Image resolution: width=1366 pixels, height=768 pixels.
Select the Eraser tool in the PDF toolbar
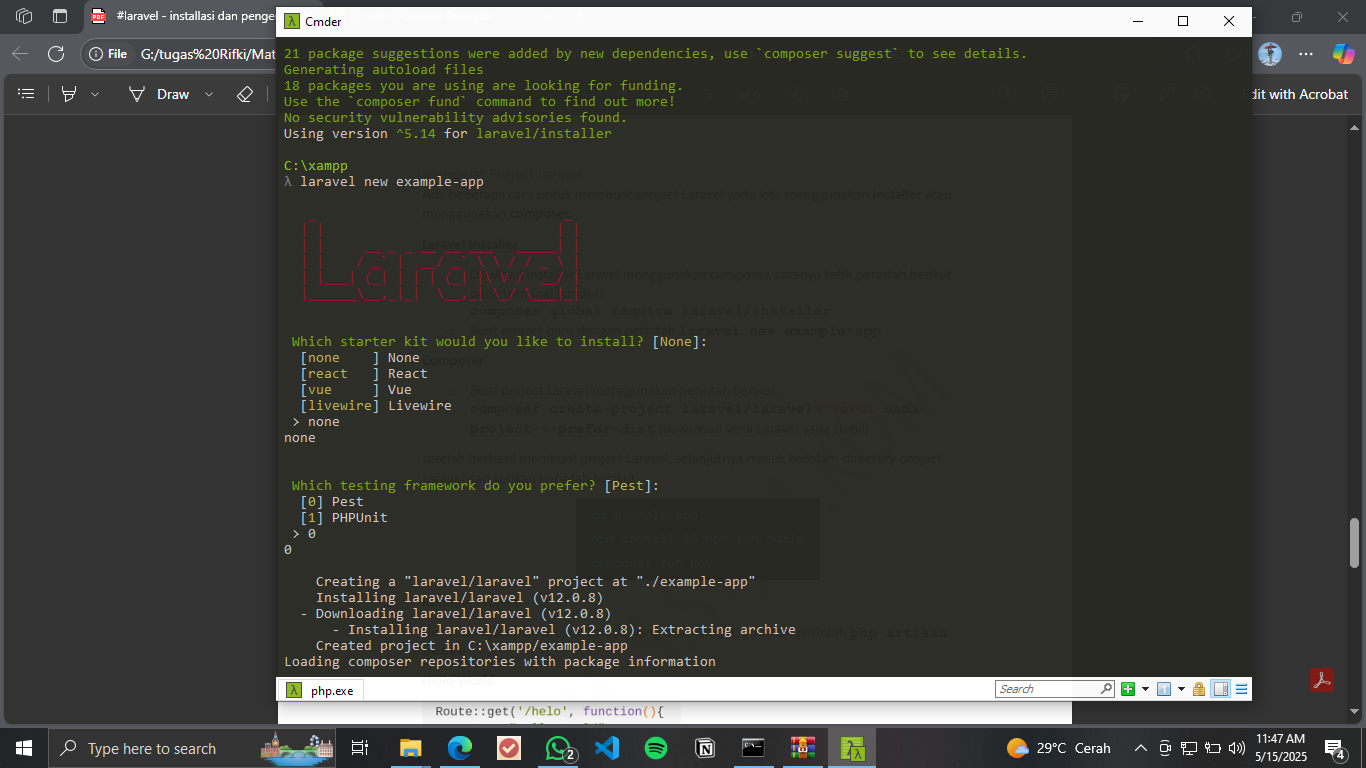point(245,94)
